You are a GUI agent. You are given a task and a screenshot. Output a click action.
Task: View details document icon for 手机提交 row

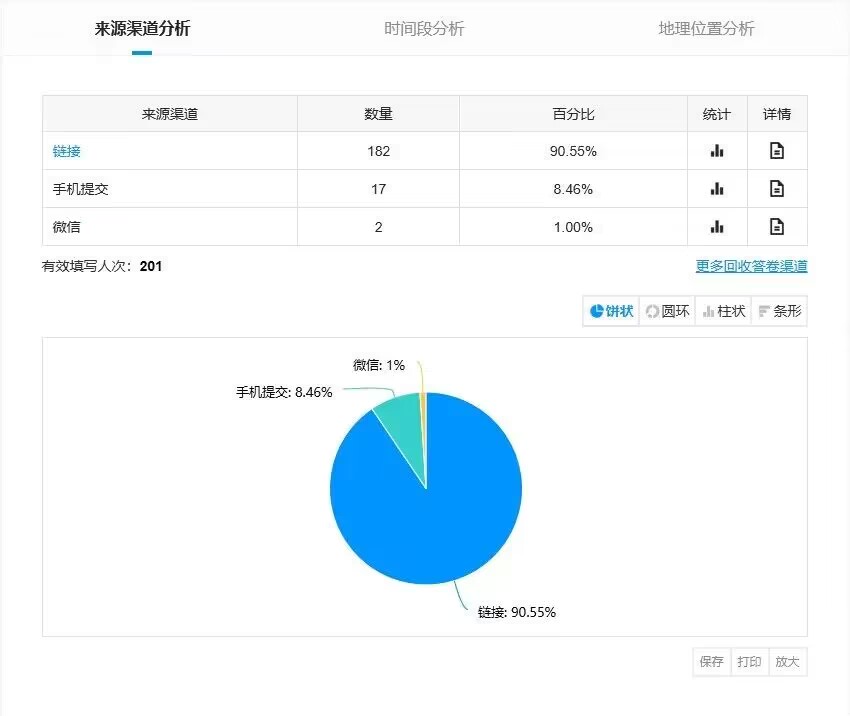pos(777,189)
